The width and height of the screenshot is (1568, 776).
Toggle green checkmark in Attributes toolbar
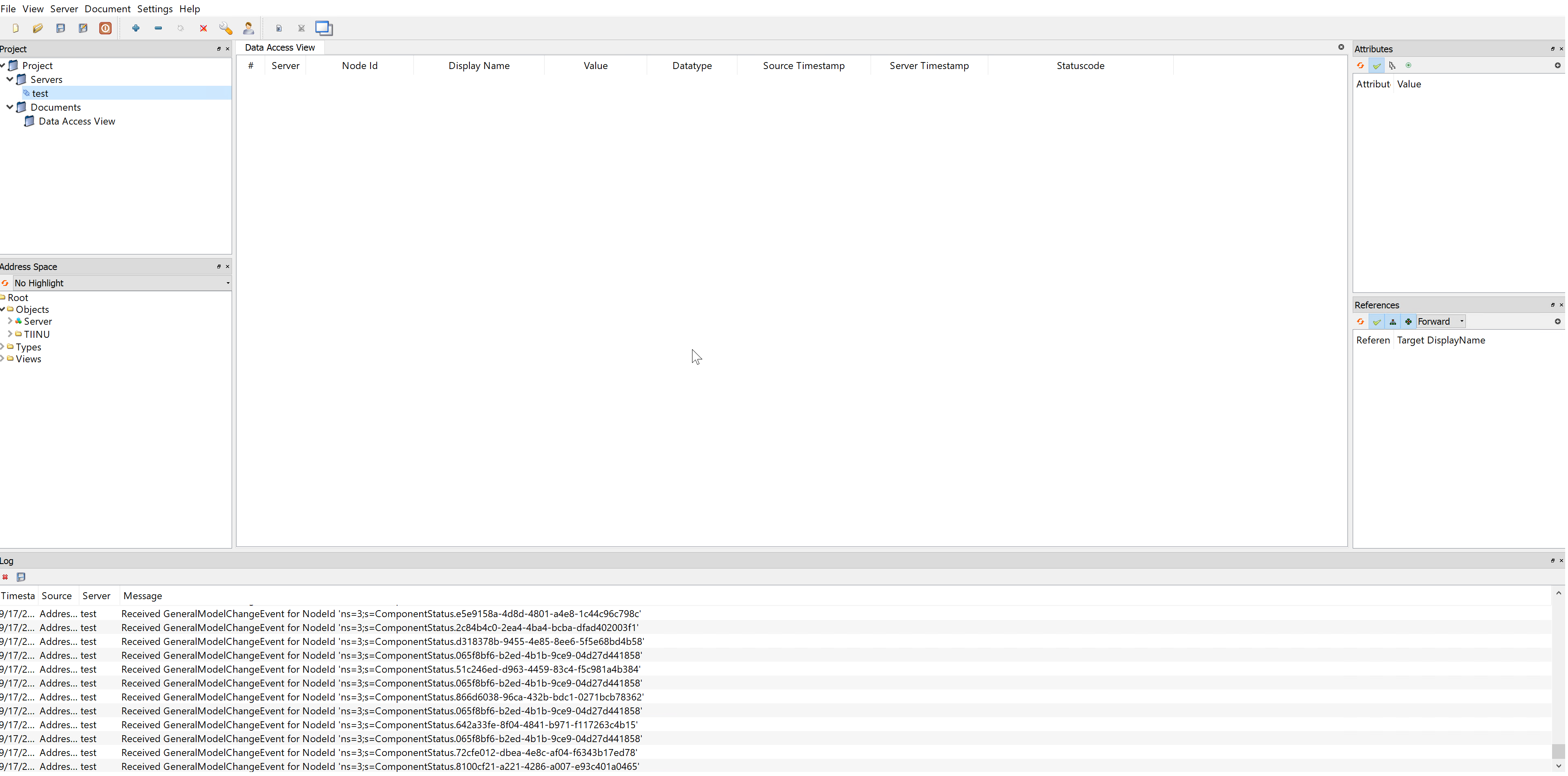(1377, 66)
